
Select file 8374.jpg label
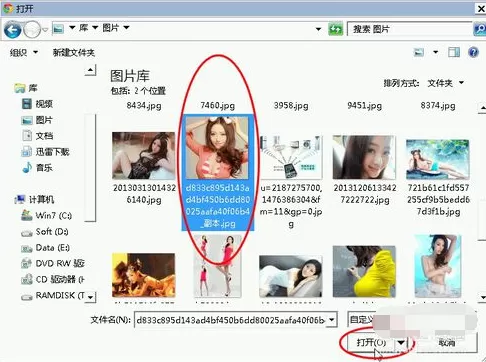(x=438, y=106)
